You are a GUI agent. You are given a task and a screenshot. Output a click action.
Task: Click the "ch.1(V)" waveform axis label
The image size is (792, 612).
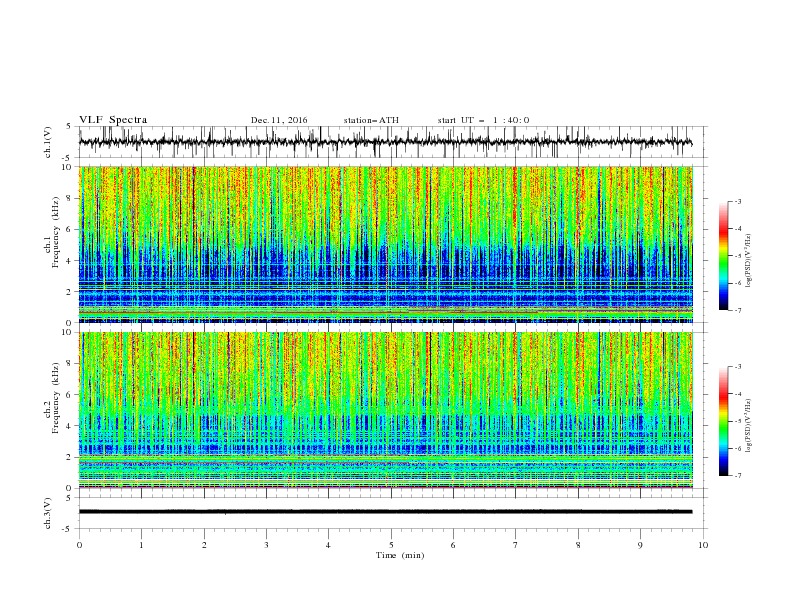48,142
